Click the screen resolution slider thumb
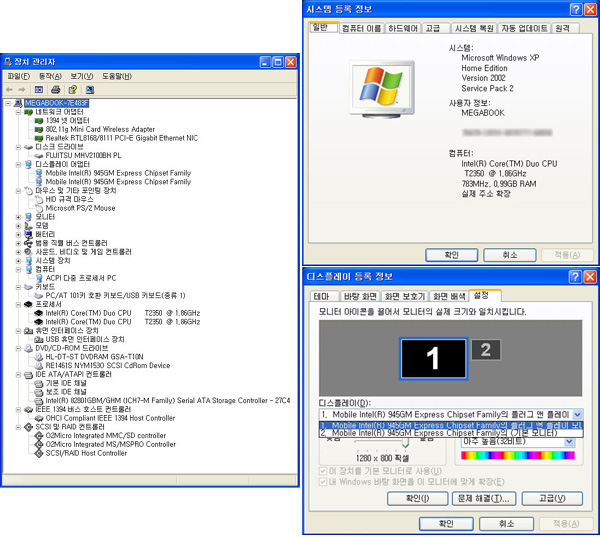Image resolution: width=600 pixels, height=537 pixels. tap(406, 444)
